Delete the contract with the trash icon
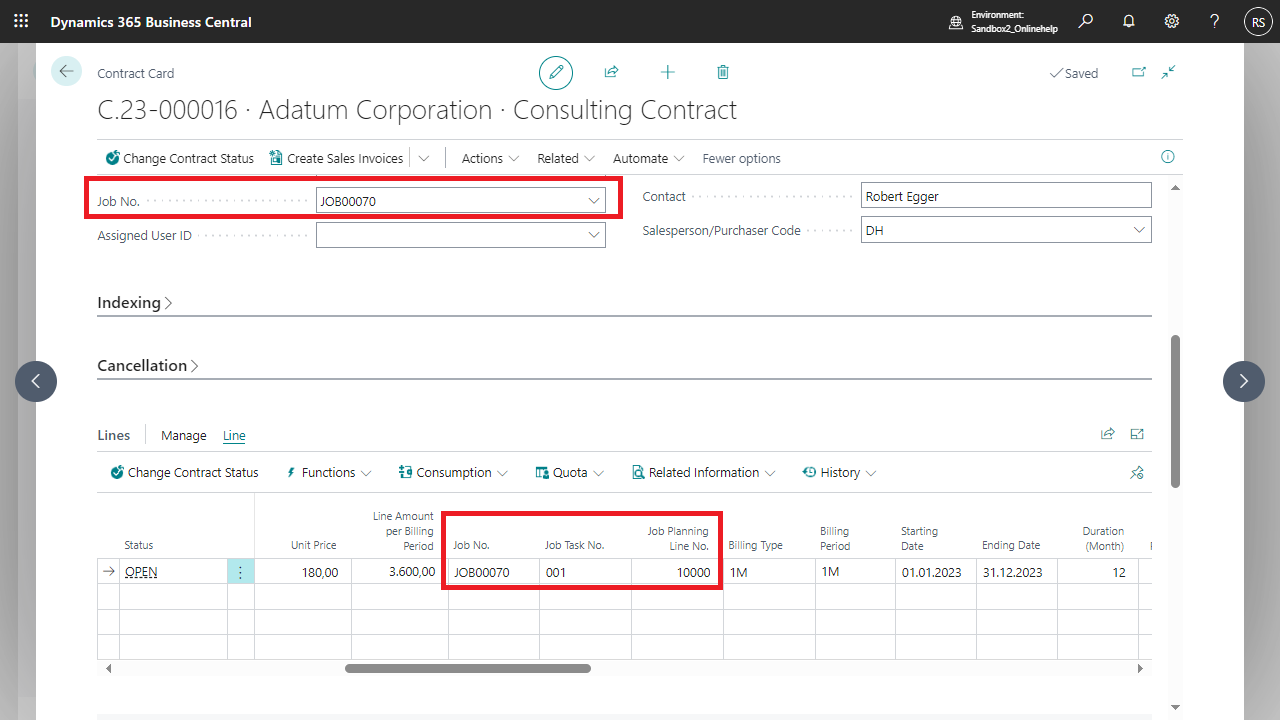Image resolution: width=1280 pixels, height=720 pixels. [723, 72]
